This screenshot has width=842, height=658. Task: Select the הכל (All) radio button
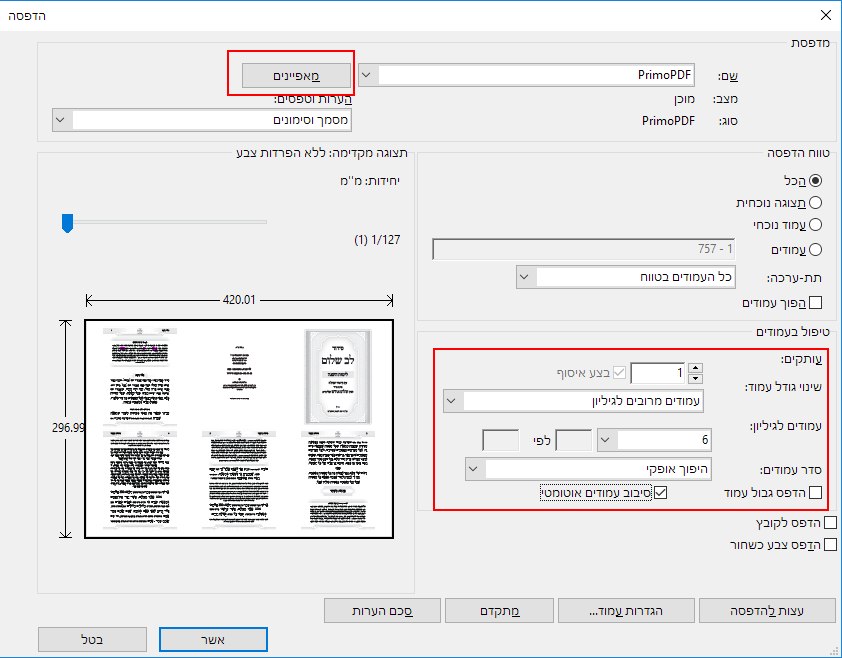(x=815, y=180)
